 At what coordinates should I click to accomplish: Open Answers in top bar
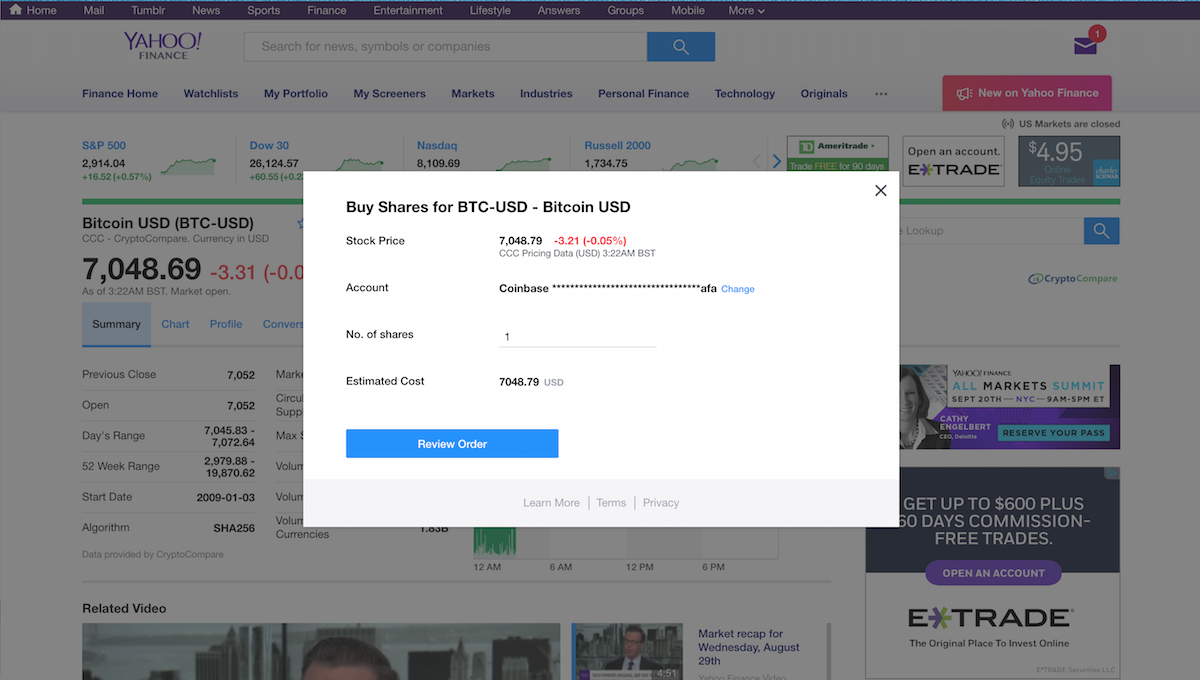coord(559,10)
